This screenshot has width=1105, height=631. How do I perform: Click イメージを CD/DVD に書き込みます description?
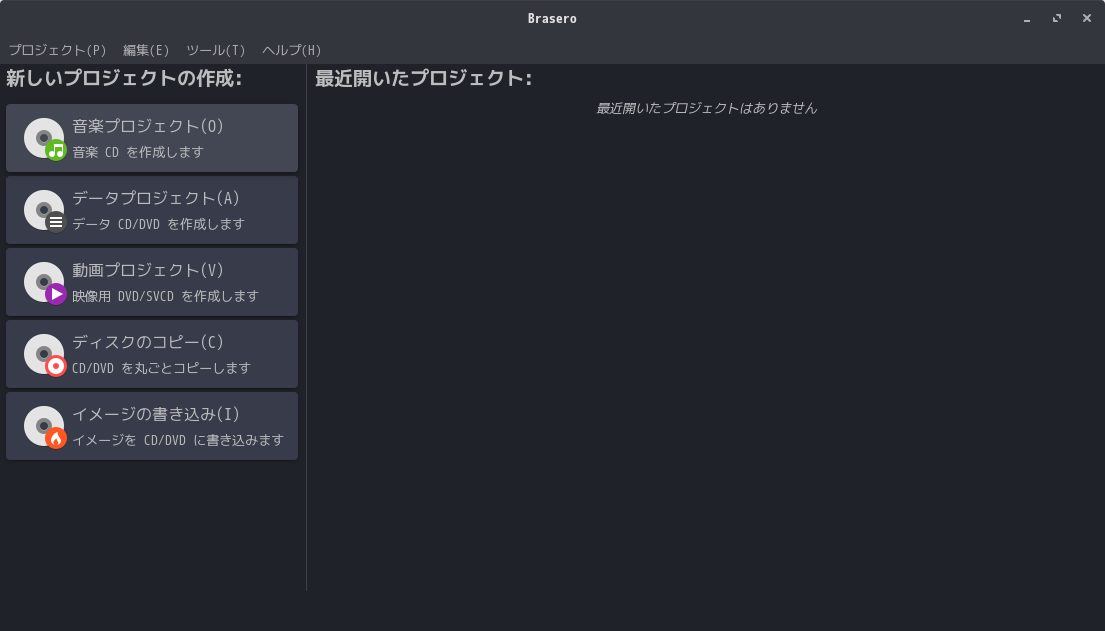tap(178, 440)
